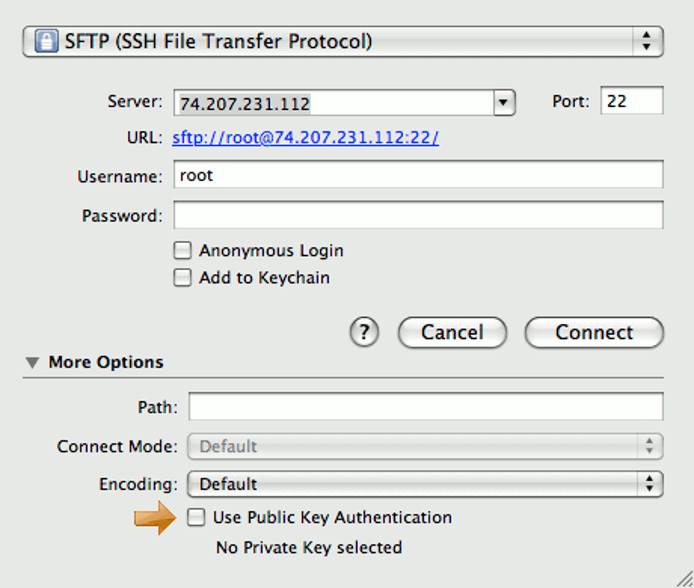Click the Cancel button
The image size is (694, 588).
point(452,333)
